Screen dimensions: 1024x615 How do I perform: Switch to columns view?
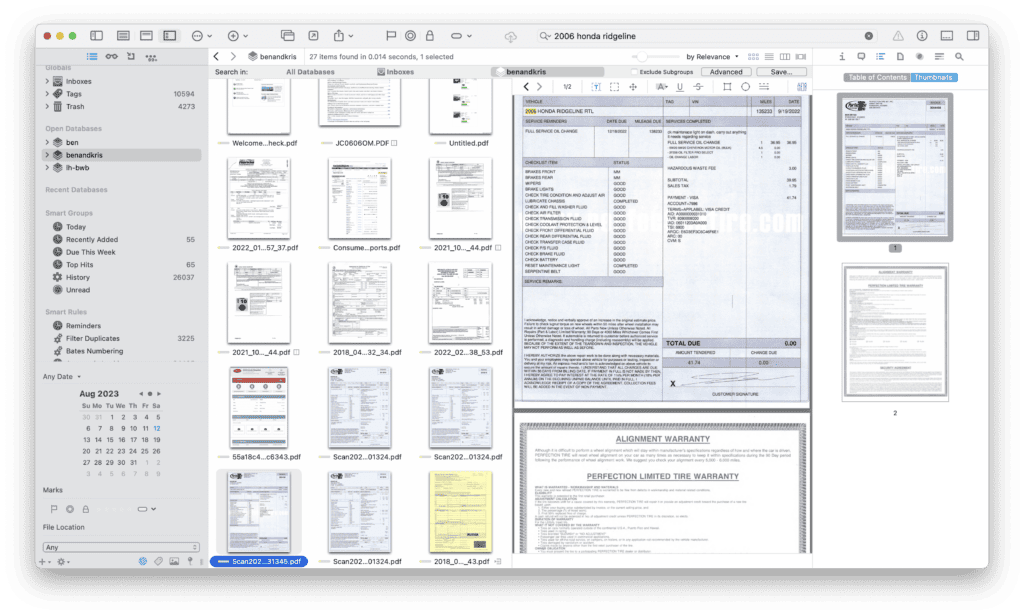coord(785,57)
